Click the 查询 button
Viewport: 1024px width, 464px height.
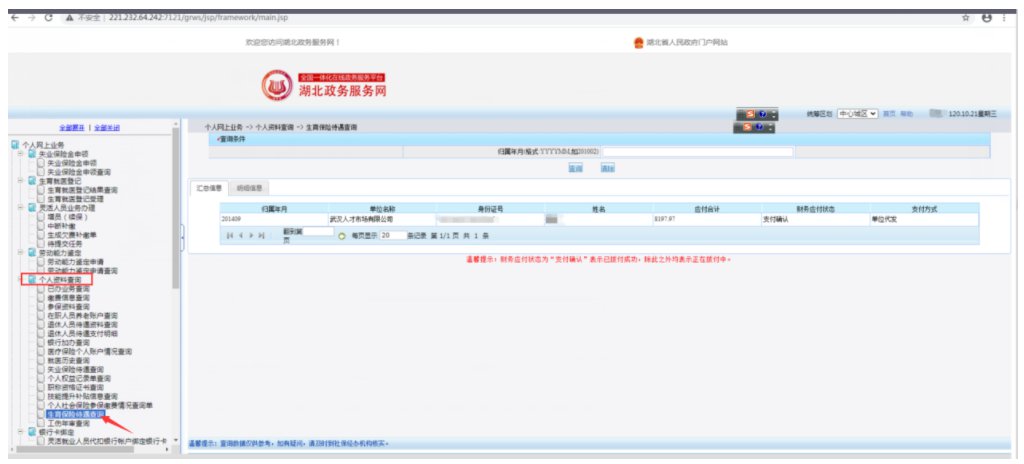pyautogui.click(x=575, y=168)
